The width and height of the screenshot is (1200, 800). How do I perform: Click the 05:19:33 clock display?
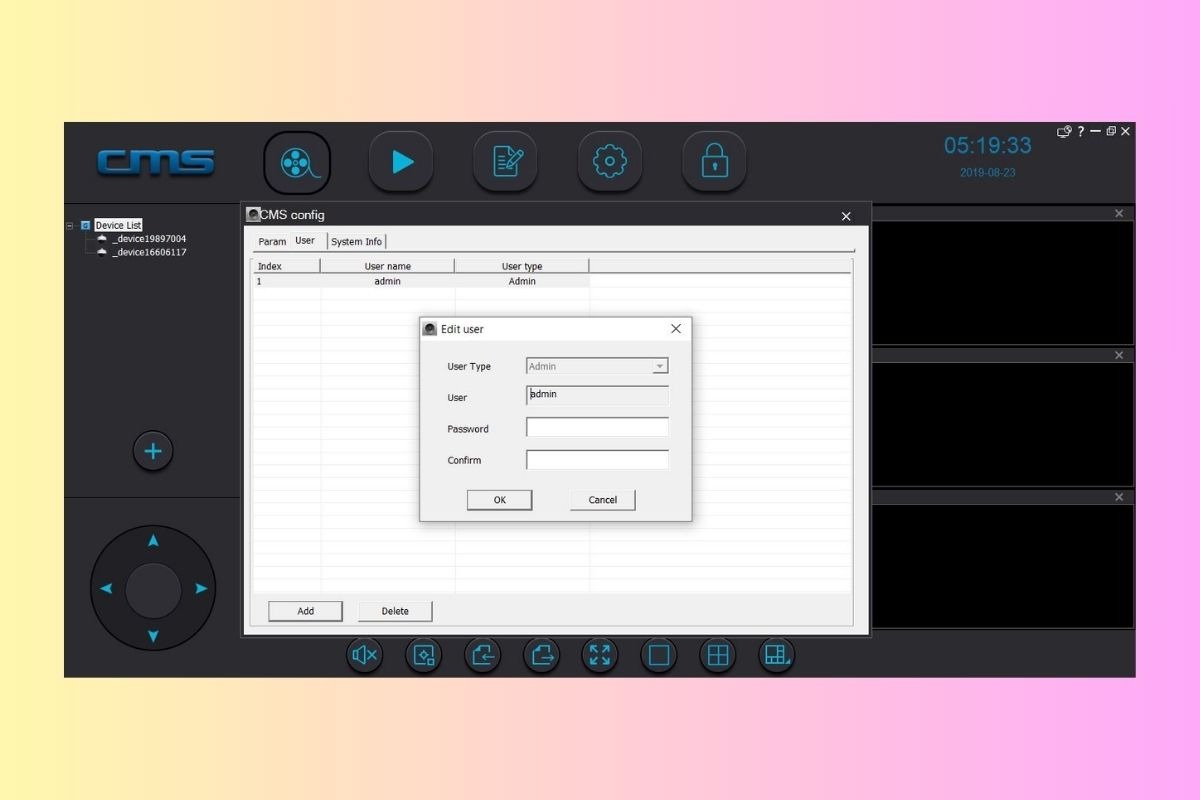point(988,146)
